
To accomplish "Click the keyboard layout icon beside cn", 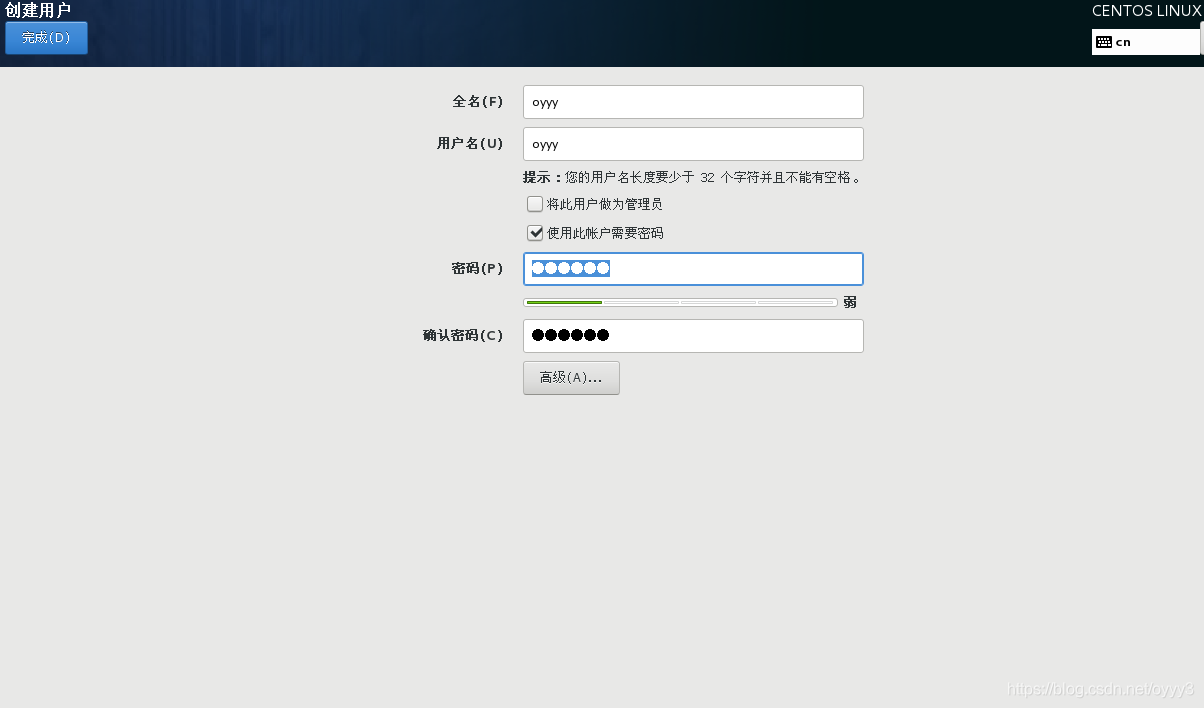I will tap(1104, 42).
